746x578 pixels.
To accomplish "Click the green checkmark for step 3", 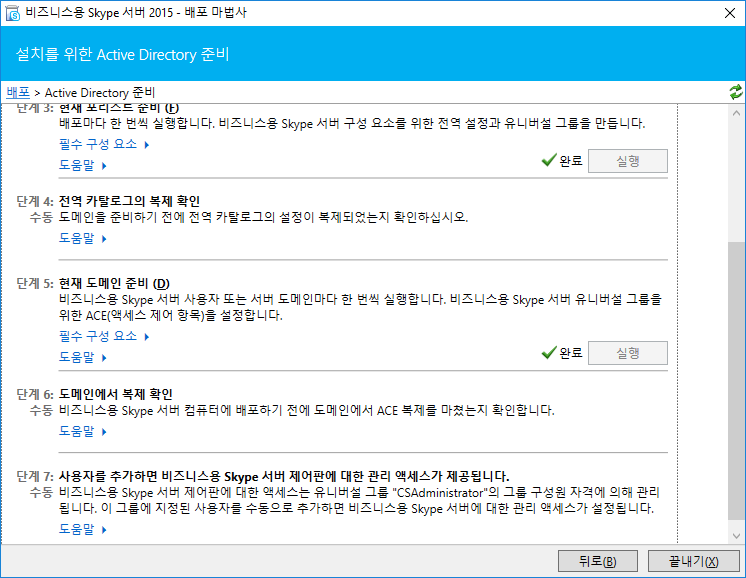I will click(549, 160).
